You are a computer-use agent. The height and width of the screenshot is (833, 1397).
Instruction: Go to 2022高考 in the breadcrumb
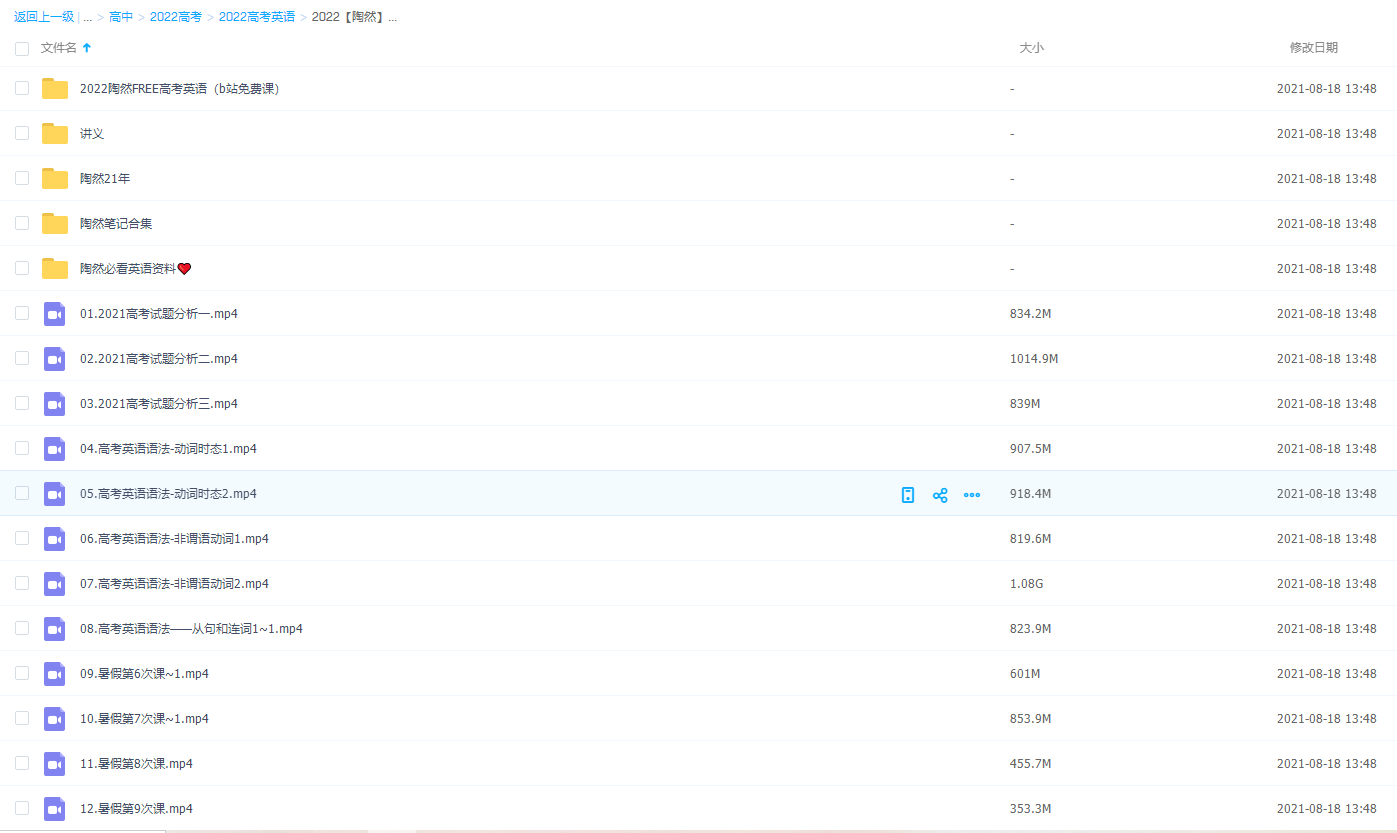click(x=176, y=17)
